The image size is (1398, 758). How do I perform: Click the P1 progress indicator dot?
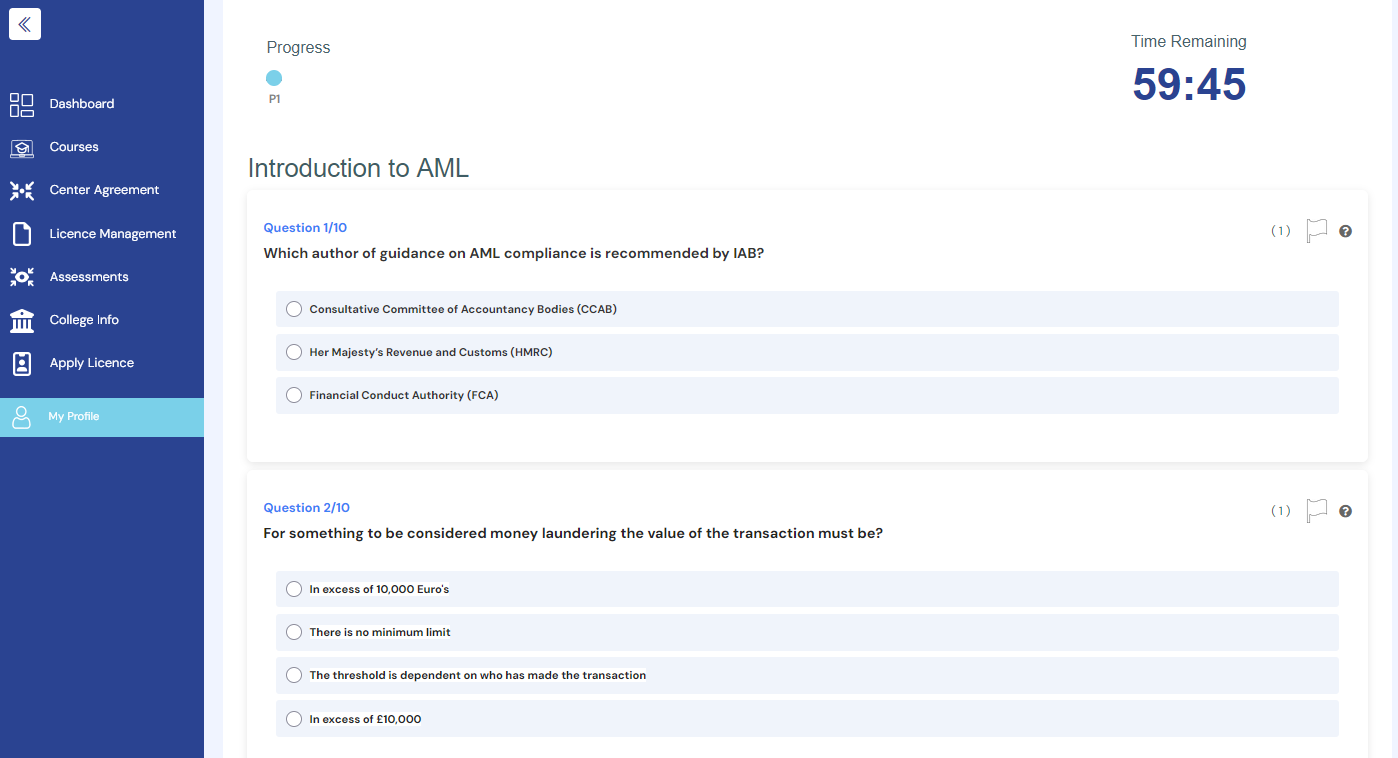pyautogui.click(x=274, y=78)
